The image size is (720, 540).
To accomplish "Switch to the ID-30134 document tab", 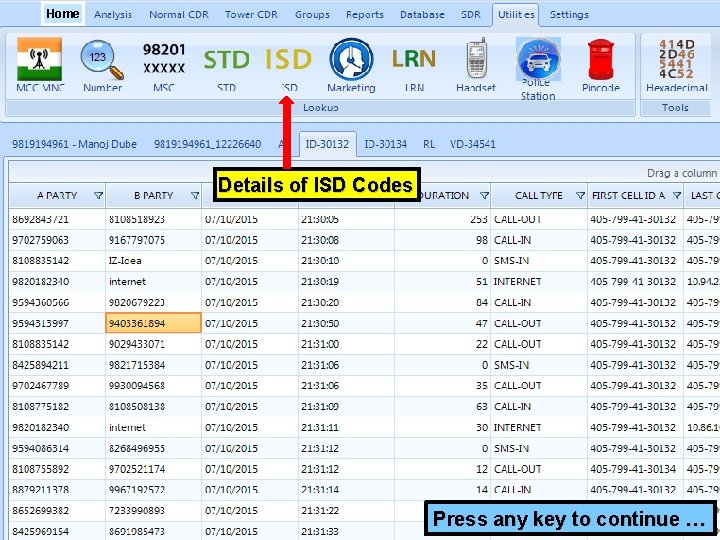I will 385,144.
